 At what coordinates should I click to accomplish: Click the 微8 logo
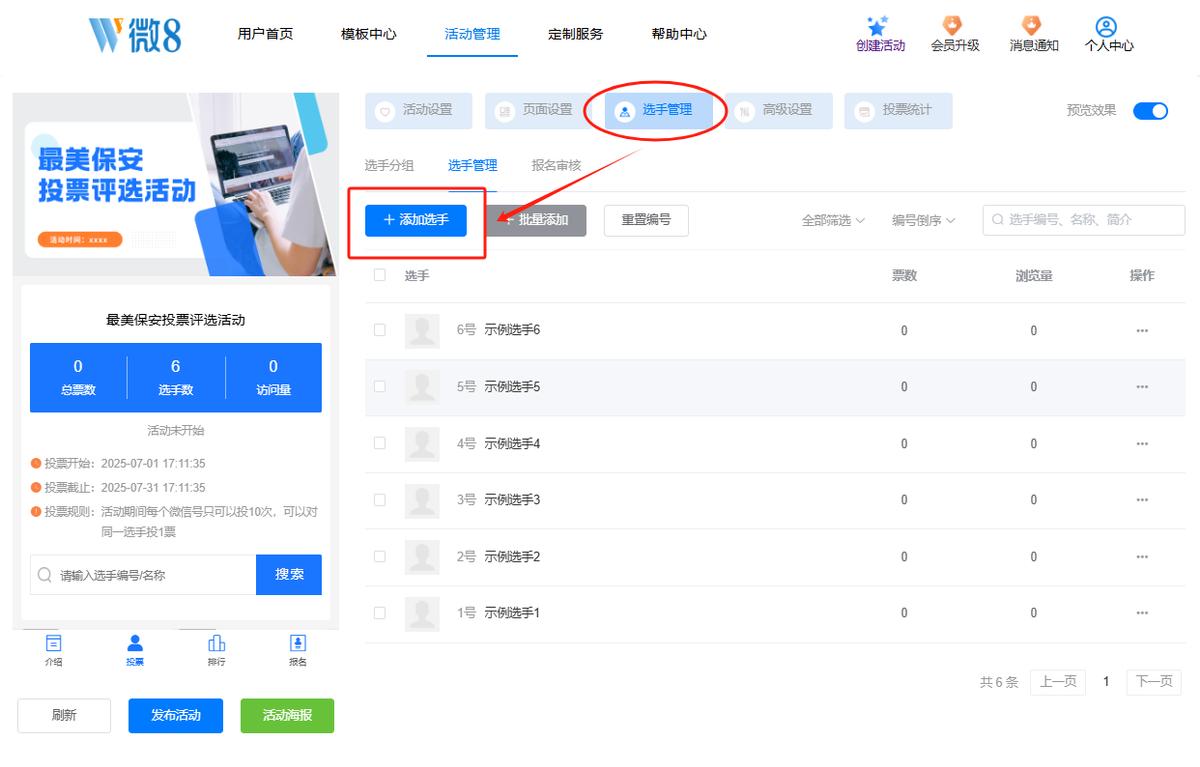point(135,34)
